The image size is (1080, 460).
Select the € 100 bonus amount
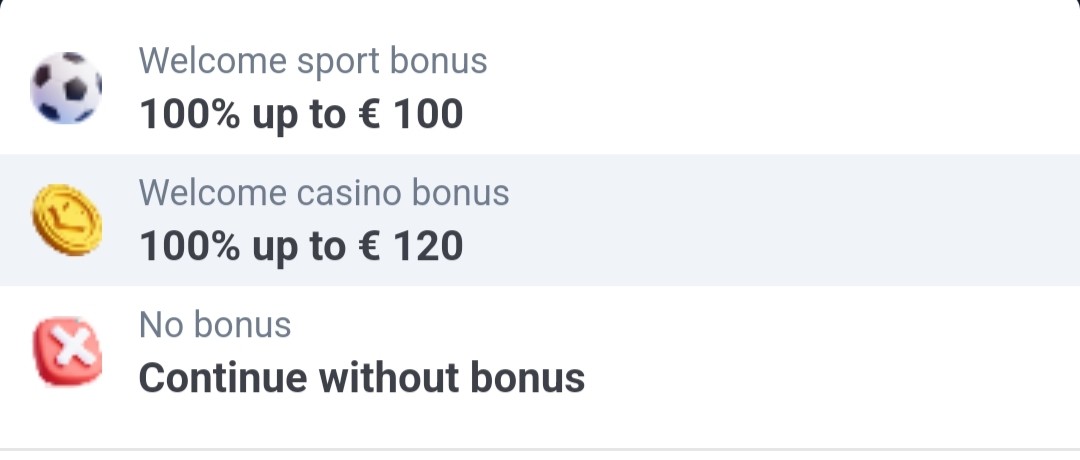pyautogui.click(x=411, y=114)
